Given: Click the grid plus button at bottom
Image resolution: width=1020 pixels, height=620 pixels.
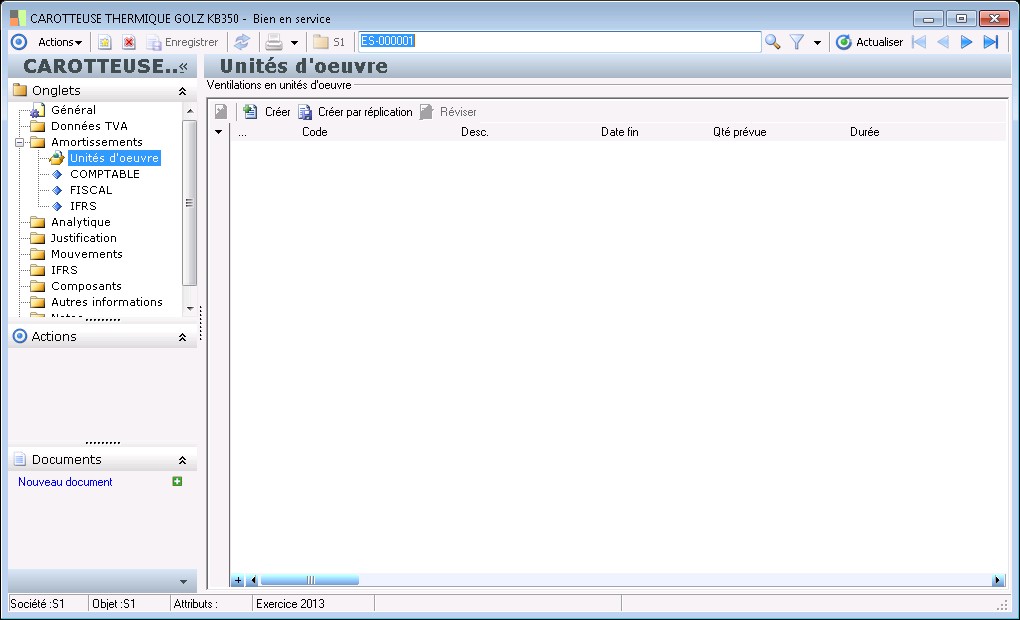Looking at the screenshot, I should coord(238,580).
